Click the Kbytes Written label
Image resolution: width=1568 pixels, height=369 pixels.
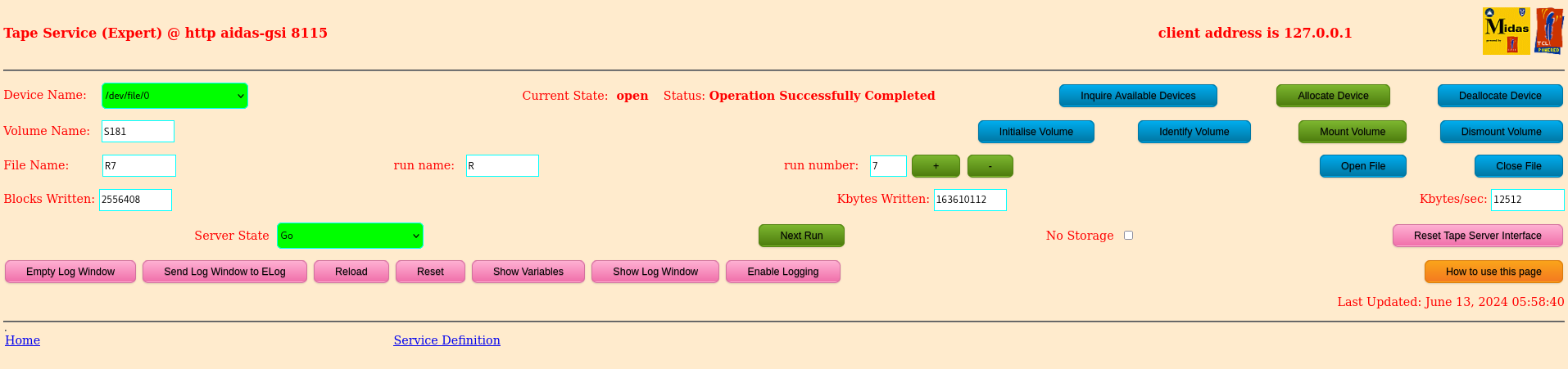point(883,199)
